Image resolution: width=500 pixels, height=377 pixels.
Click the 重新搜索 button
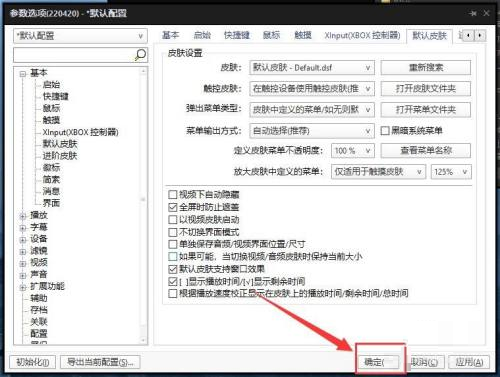pos(426,68)
